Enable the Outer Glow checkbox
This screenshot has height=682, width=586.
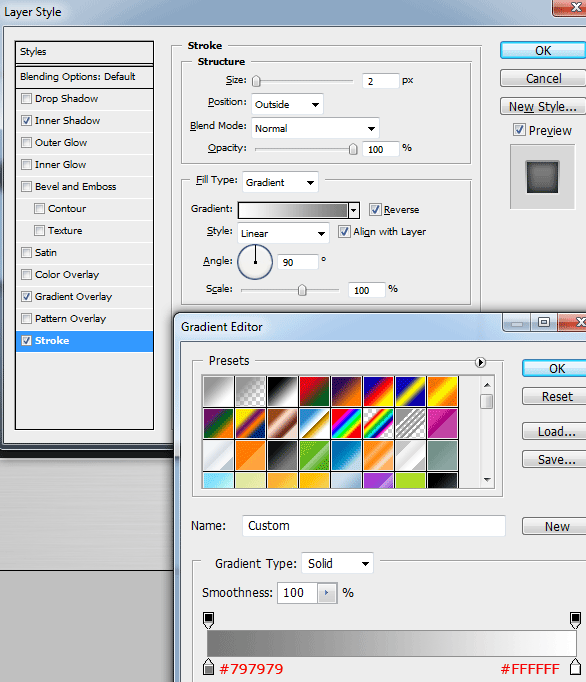click(x=27, y=143)
